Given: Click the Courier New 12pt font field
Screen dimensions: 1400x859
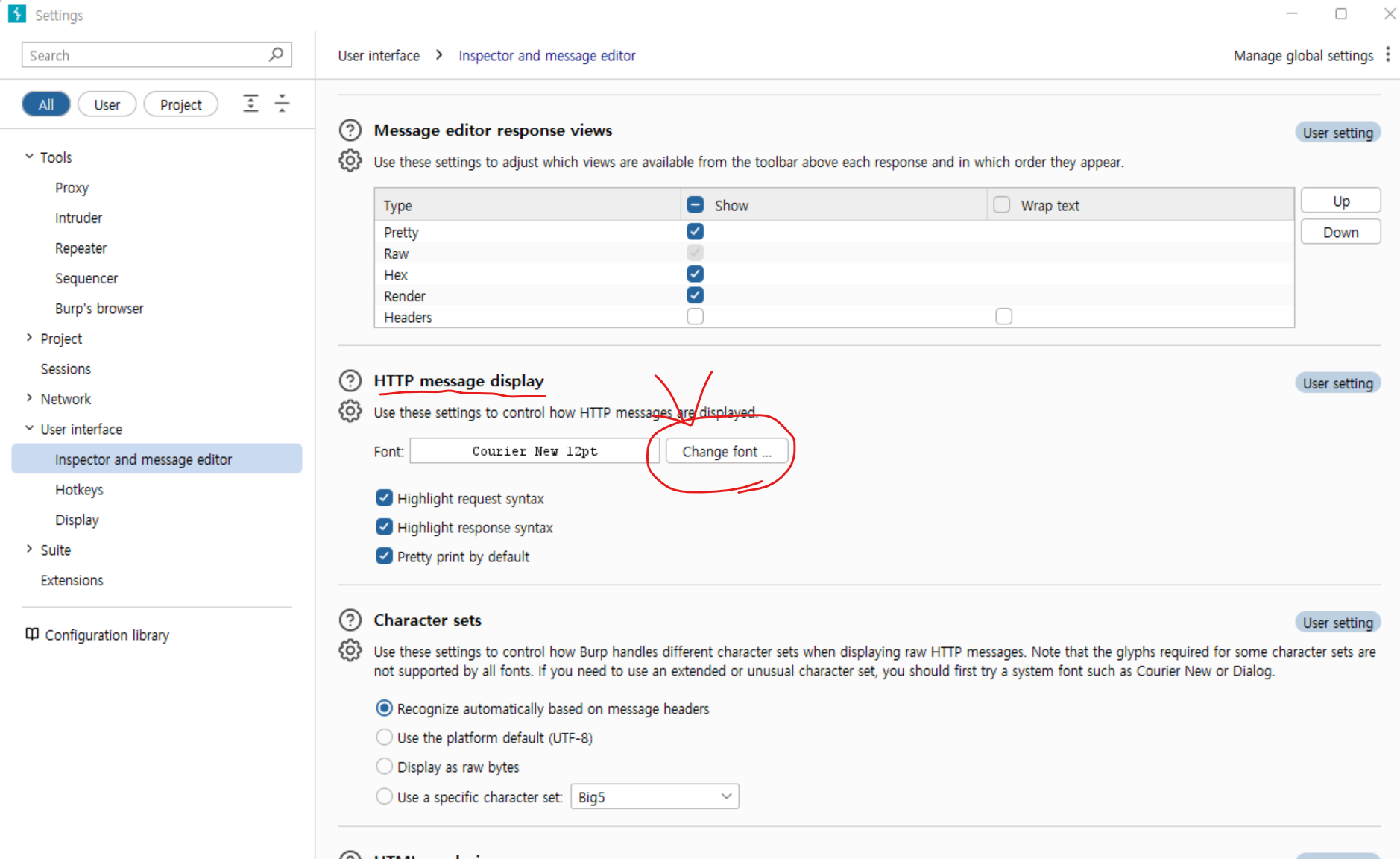Looking at the screenshot, I should 535,451.
